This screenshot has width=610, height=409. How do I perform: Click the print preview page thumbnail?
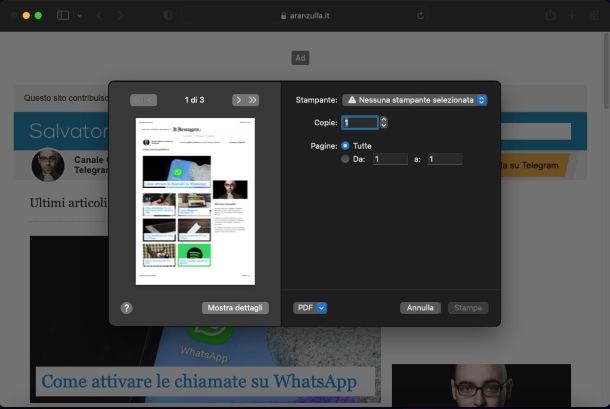195,201
